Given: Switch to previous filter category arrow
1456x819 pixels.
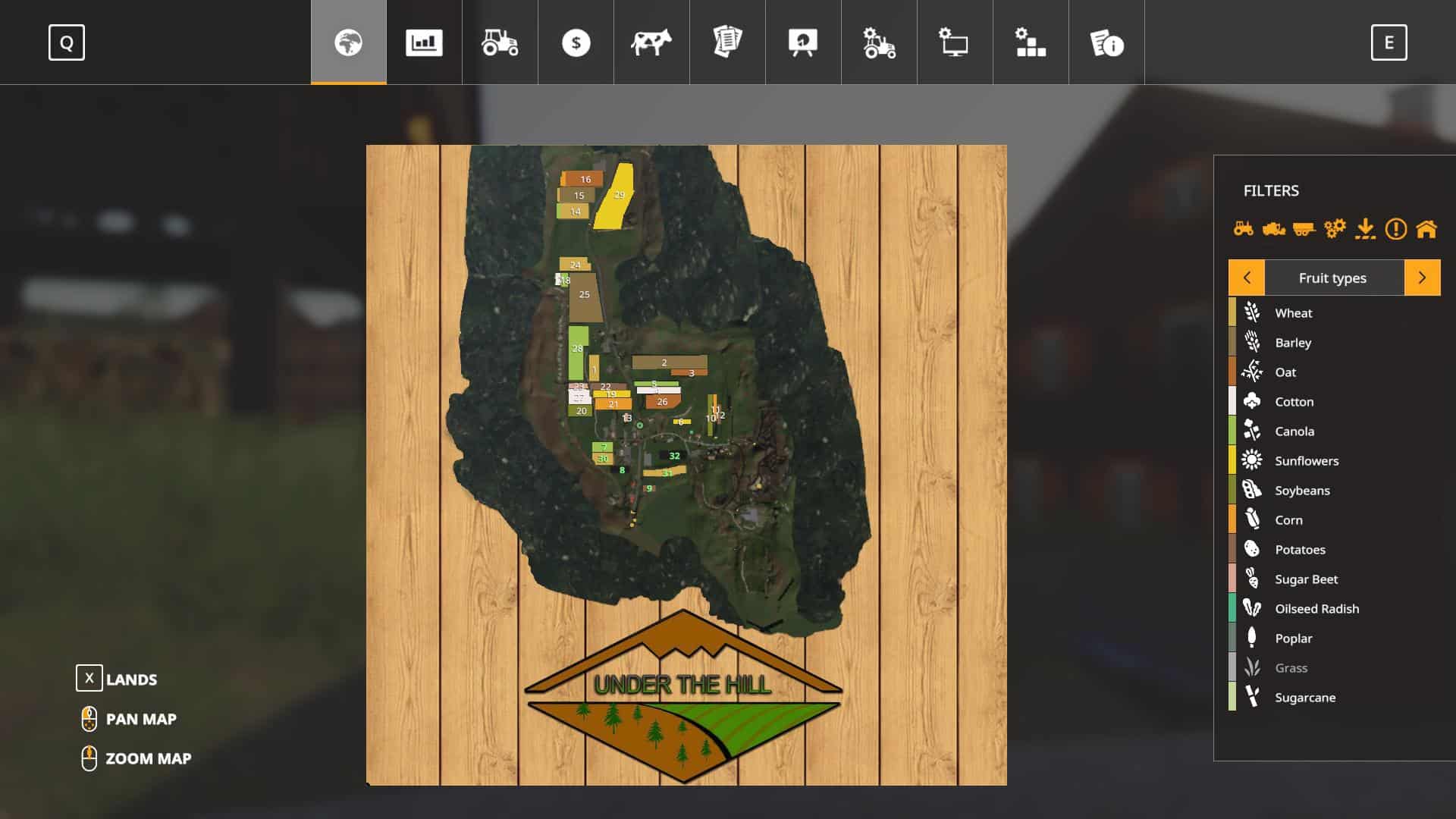Looking at the screenshot, I should click(1247, 278).
